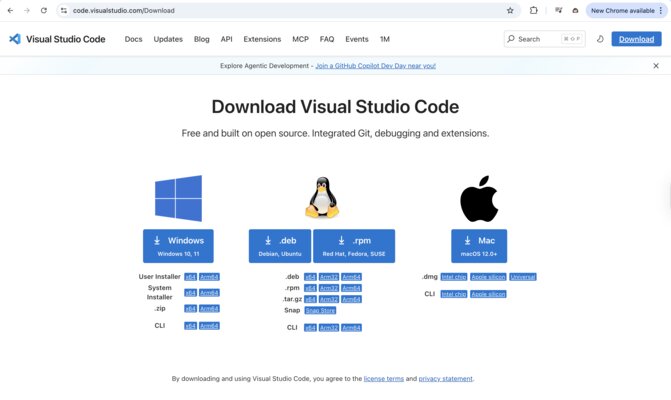Screen dimensions: 671x400
Task: Click the Windows logo image
Action: (x=178, y=198)
